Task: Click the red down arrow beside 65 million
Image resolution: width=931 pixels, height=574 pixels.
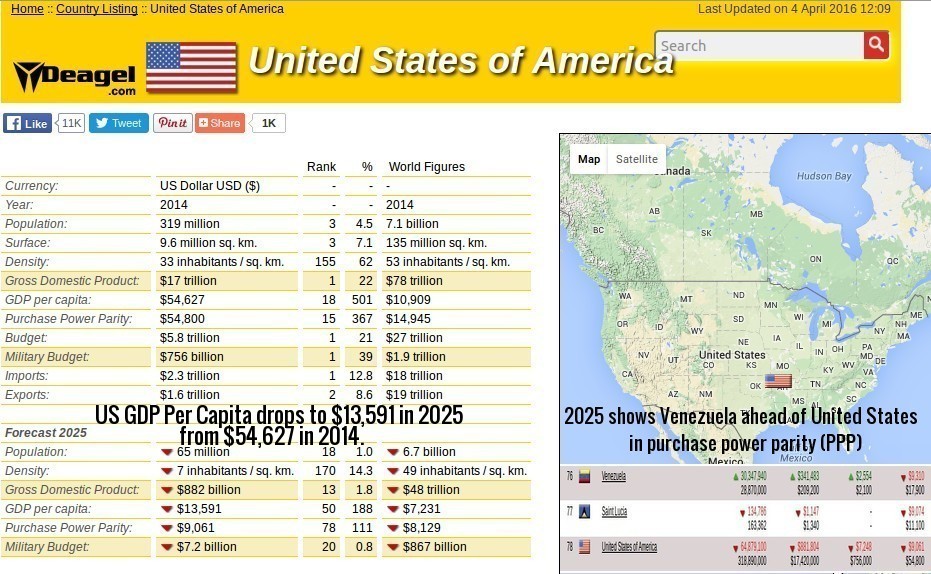Action: click(167, 452)
